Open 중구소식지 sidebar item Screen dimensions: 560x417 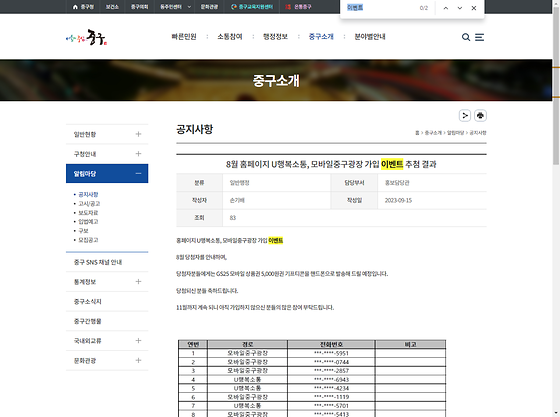[107, 301]
